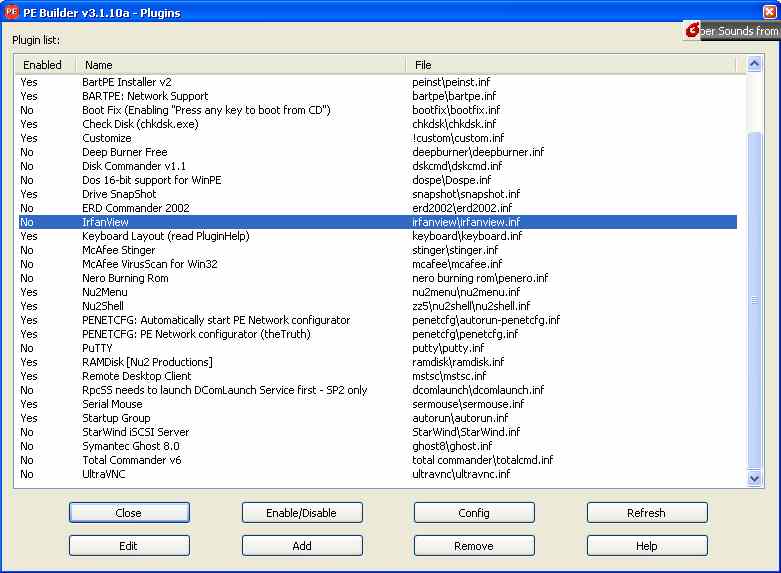Select Deep Burner Free plugin
This screenshot has width=781, height=573.
[x=378, y=152]
